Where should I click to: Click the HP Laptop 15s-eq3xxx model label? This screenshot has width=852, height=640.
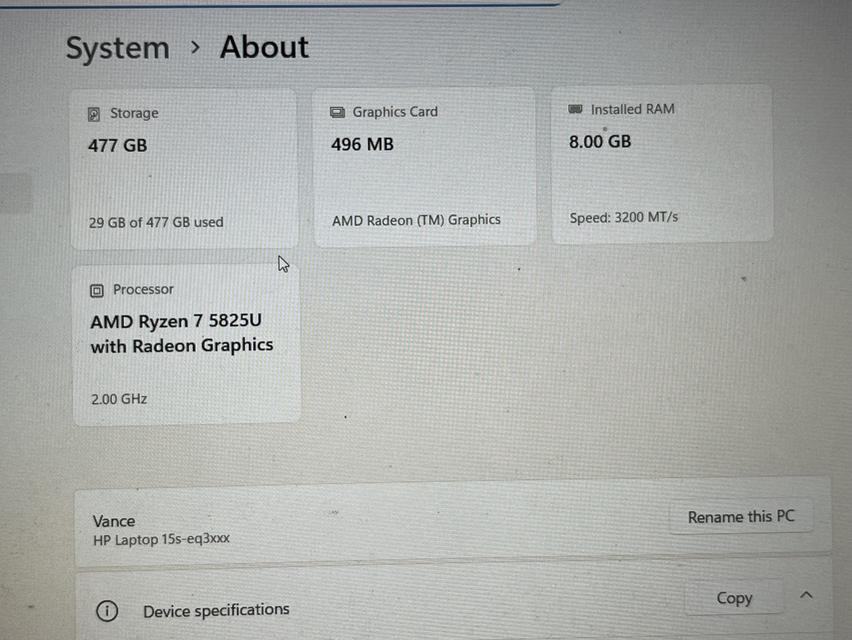(x=159, y=538)
